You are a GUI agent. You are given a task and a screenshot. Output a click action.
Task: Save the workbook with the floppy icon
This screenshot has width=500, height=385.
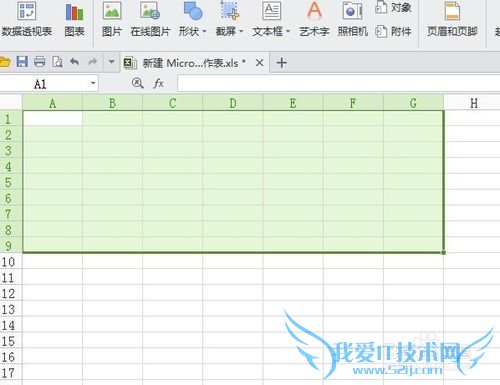[22, 62]
